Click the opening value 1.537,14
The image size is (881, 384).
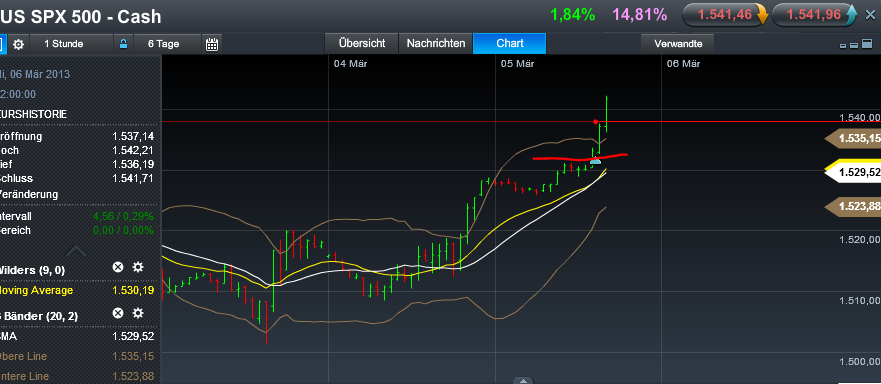coord(133,136)
